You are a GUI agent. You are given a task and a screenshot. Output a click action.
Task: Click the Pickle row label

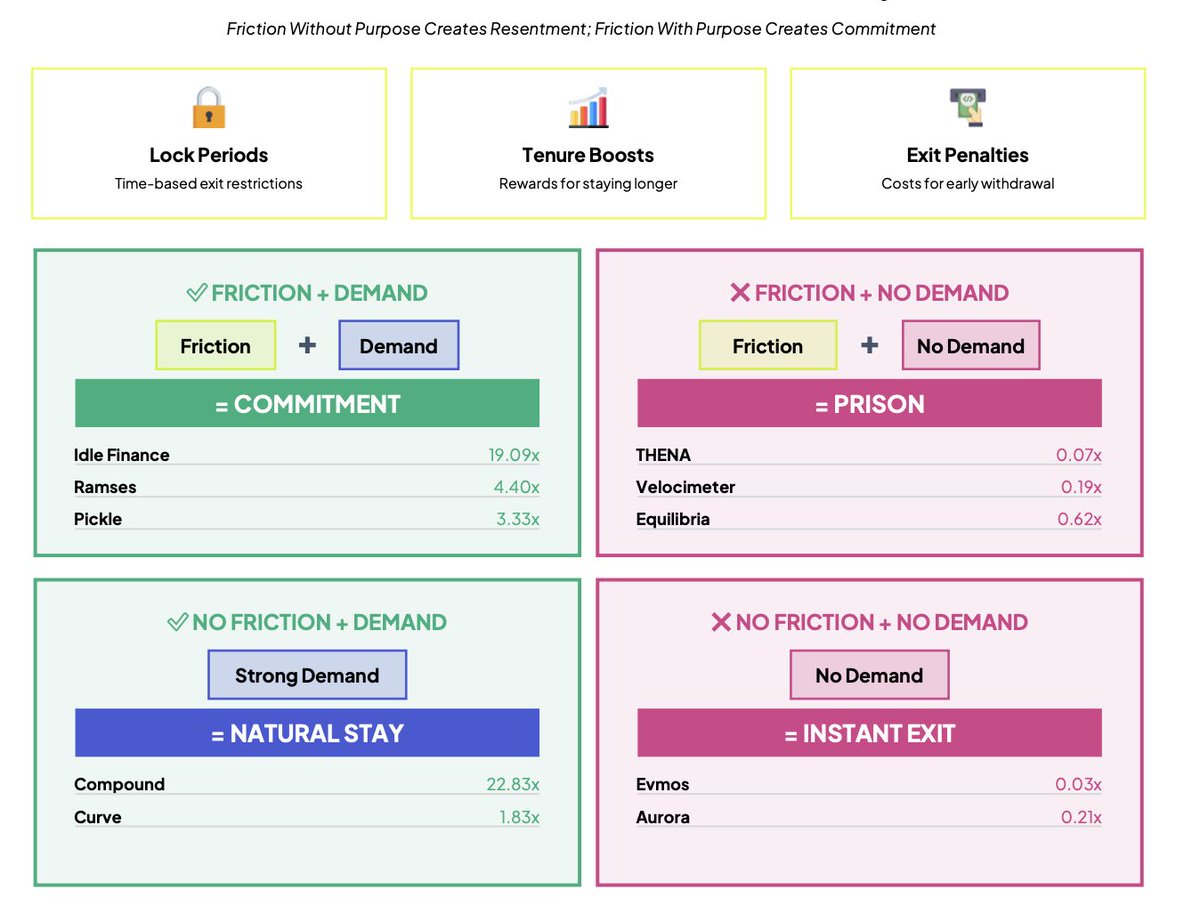coord(98,519)
